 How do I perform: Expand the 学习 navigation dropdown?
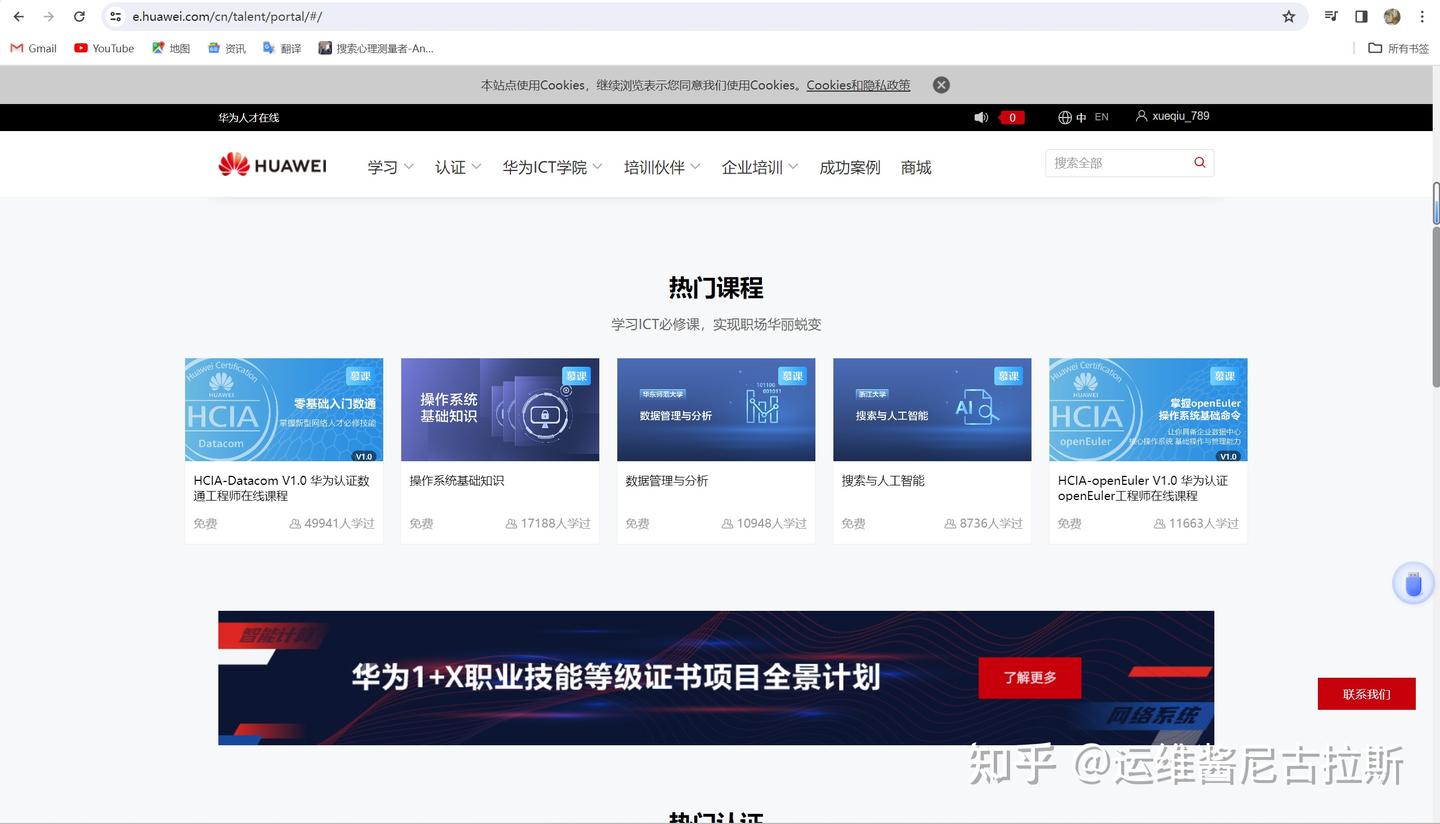click(383, 167)
